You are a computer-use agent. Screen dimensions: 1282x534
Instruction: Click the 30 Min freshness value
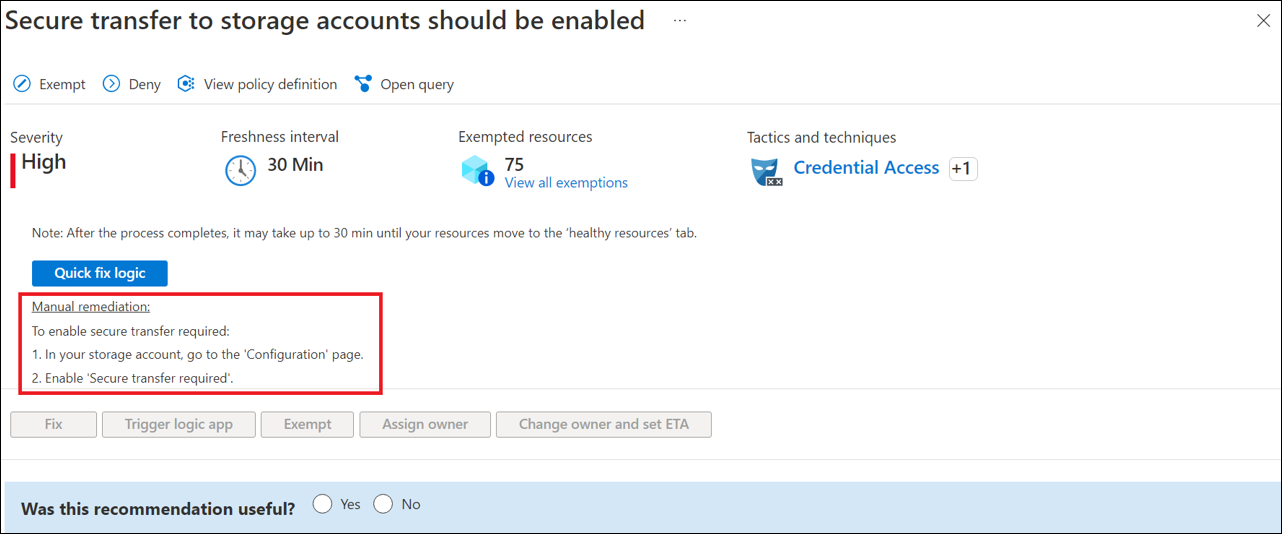[x=295, y=165]
